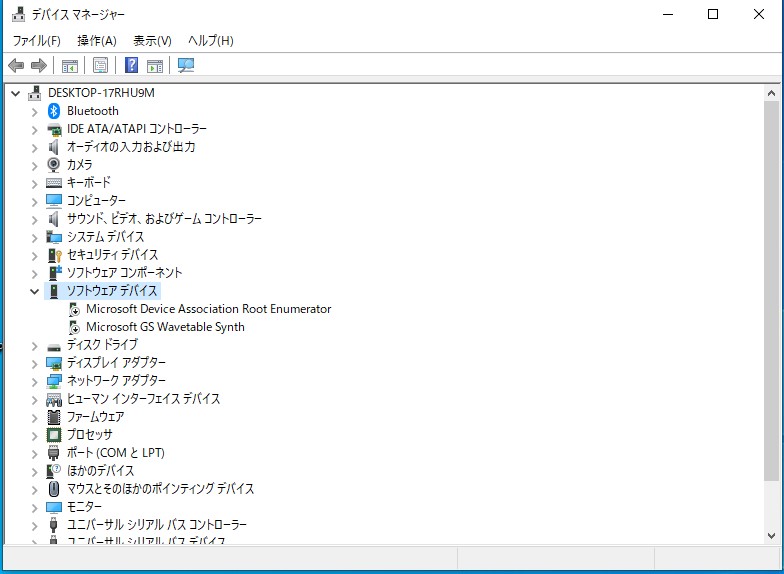
Task: Click the vertical scrollbar down arrow
Action: (x=771, y=536)
